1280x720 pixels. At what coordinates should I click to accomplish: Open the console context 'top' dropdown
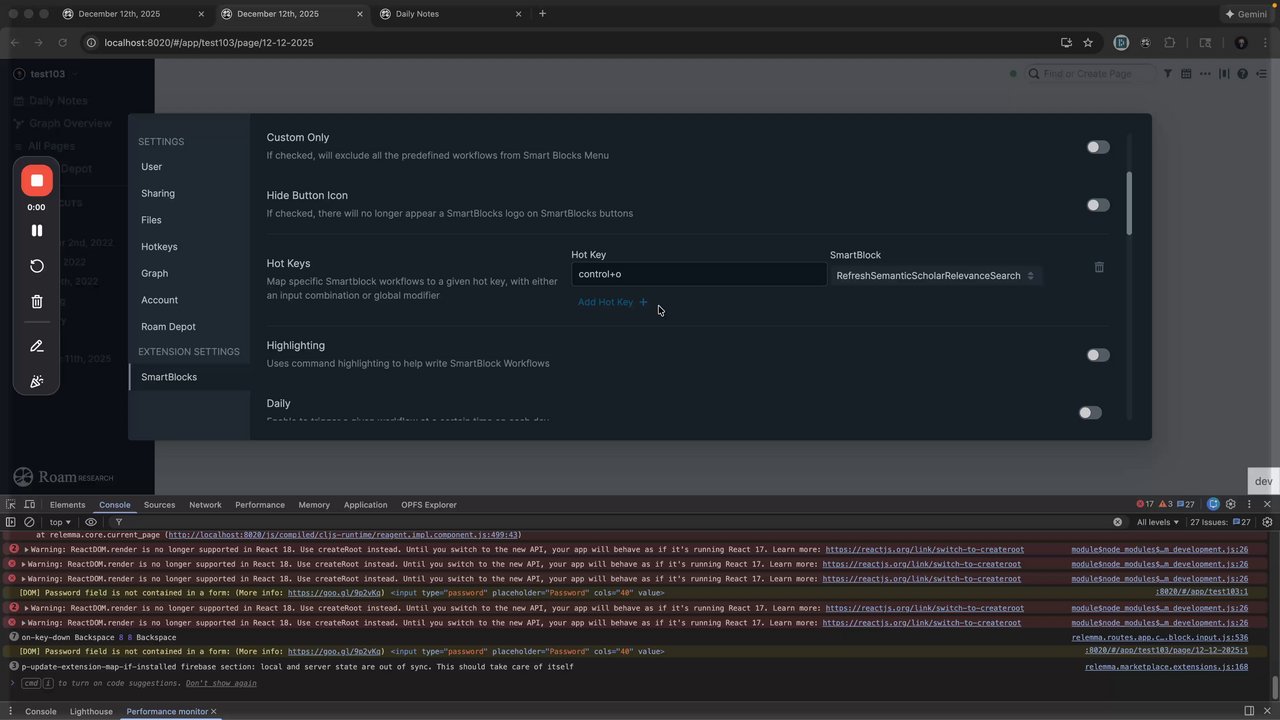click(x=60, y=522)
